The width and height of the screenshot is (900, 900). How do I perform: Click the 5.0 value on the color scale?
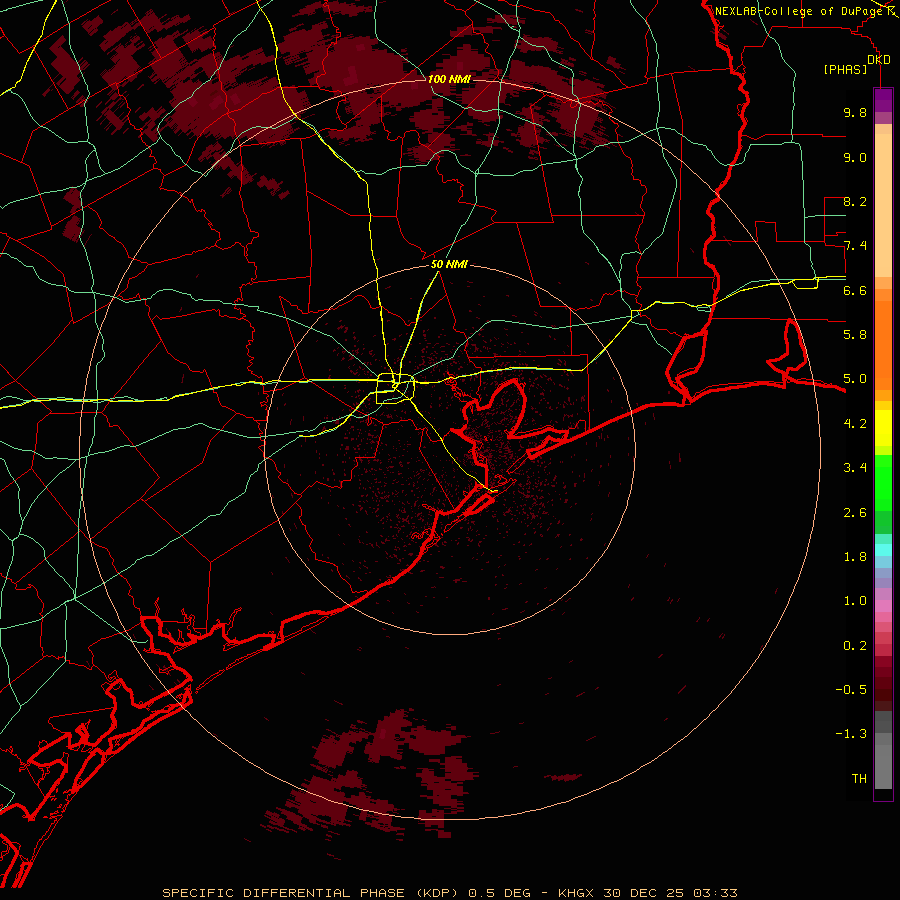click(855, 379)
